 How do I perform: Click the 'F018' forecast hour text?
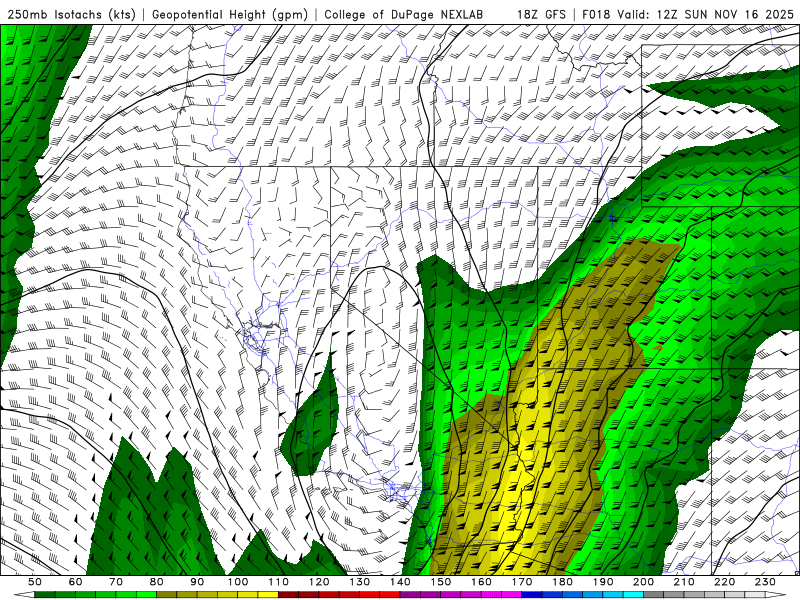coord(596,14)
